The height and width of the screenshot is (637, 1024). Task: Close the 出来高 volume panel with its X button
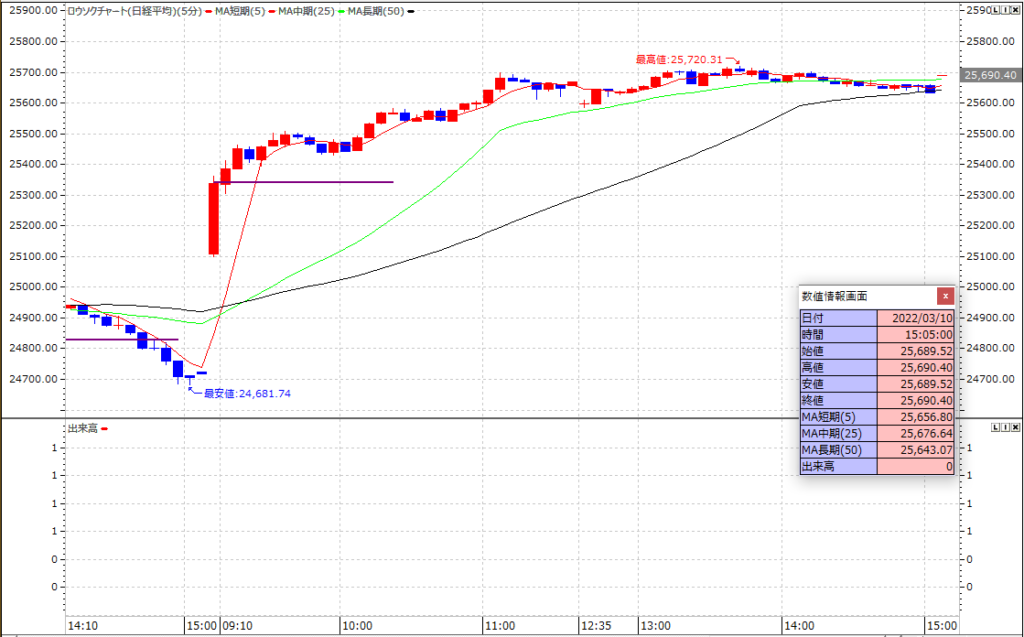(x=1016, y=427)
